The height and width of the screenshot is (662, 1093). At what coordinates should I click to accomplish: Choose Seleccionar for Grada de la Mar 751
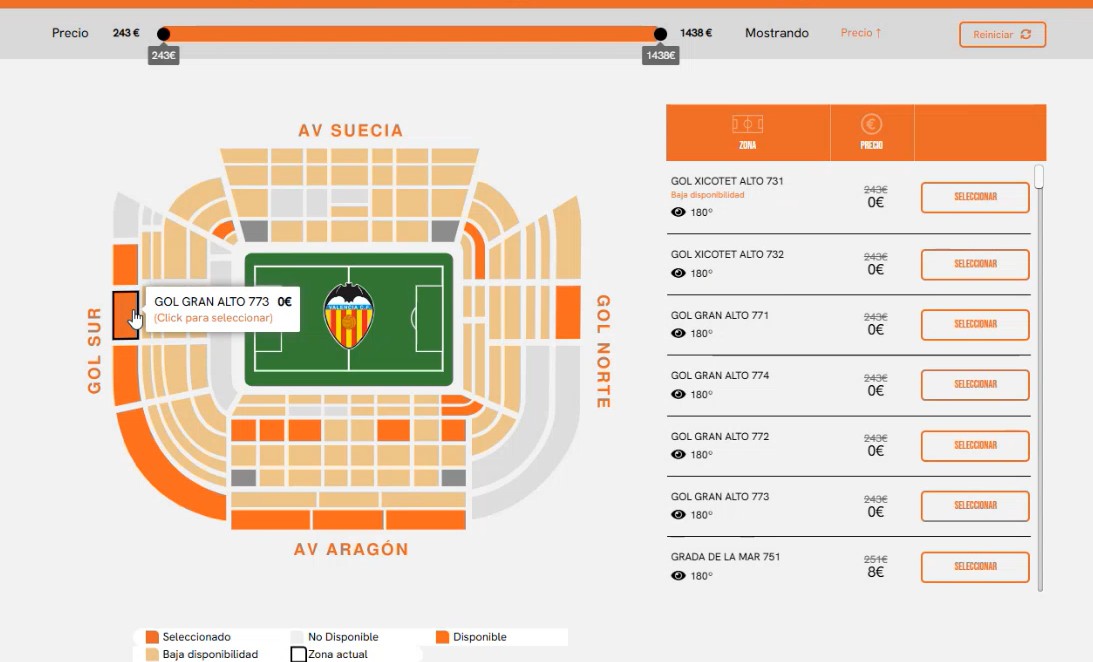pyautogui.click(x=975, y=567)
